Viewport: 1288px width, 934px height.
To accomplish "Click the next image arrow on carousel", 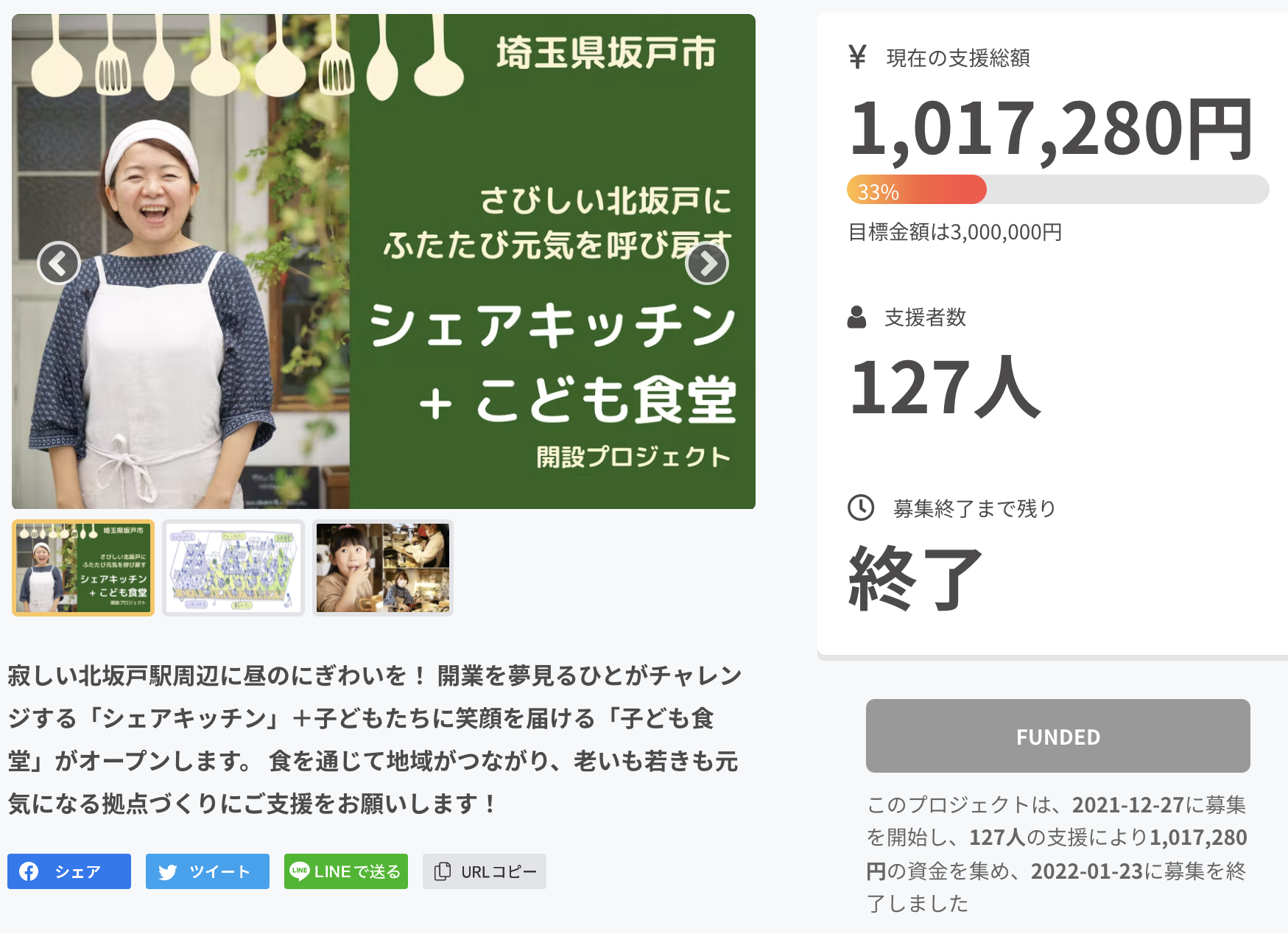I will [x=707, y=263].
